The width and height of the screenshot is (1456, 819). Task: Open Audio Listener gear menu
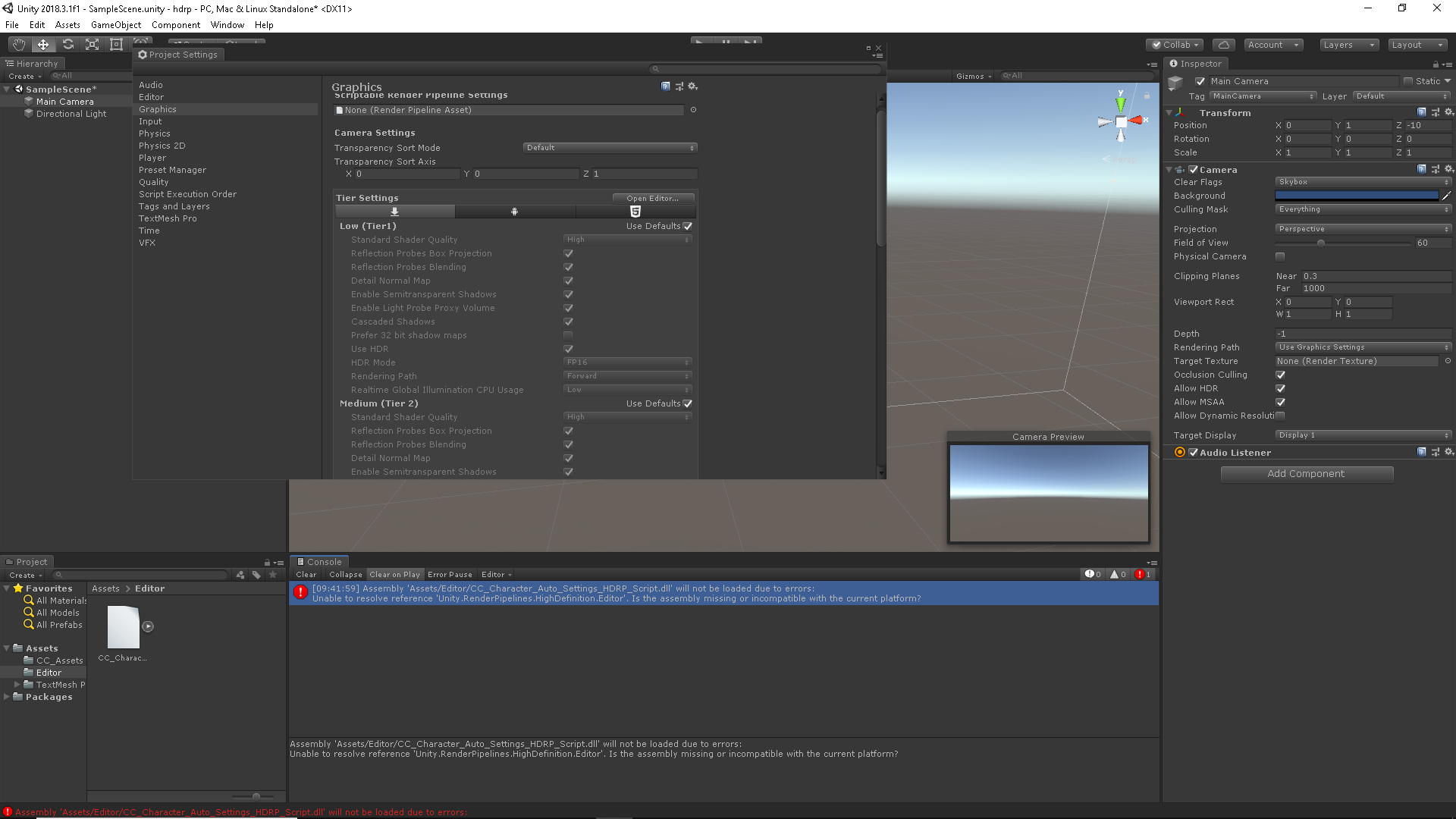(1449, 452)
